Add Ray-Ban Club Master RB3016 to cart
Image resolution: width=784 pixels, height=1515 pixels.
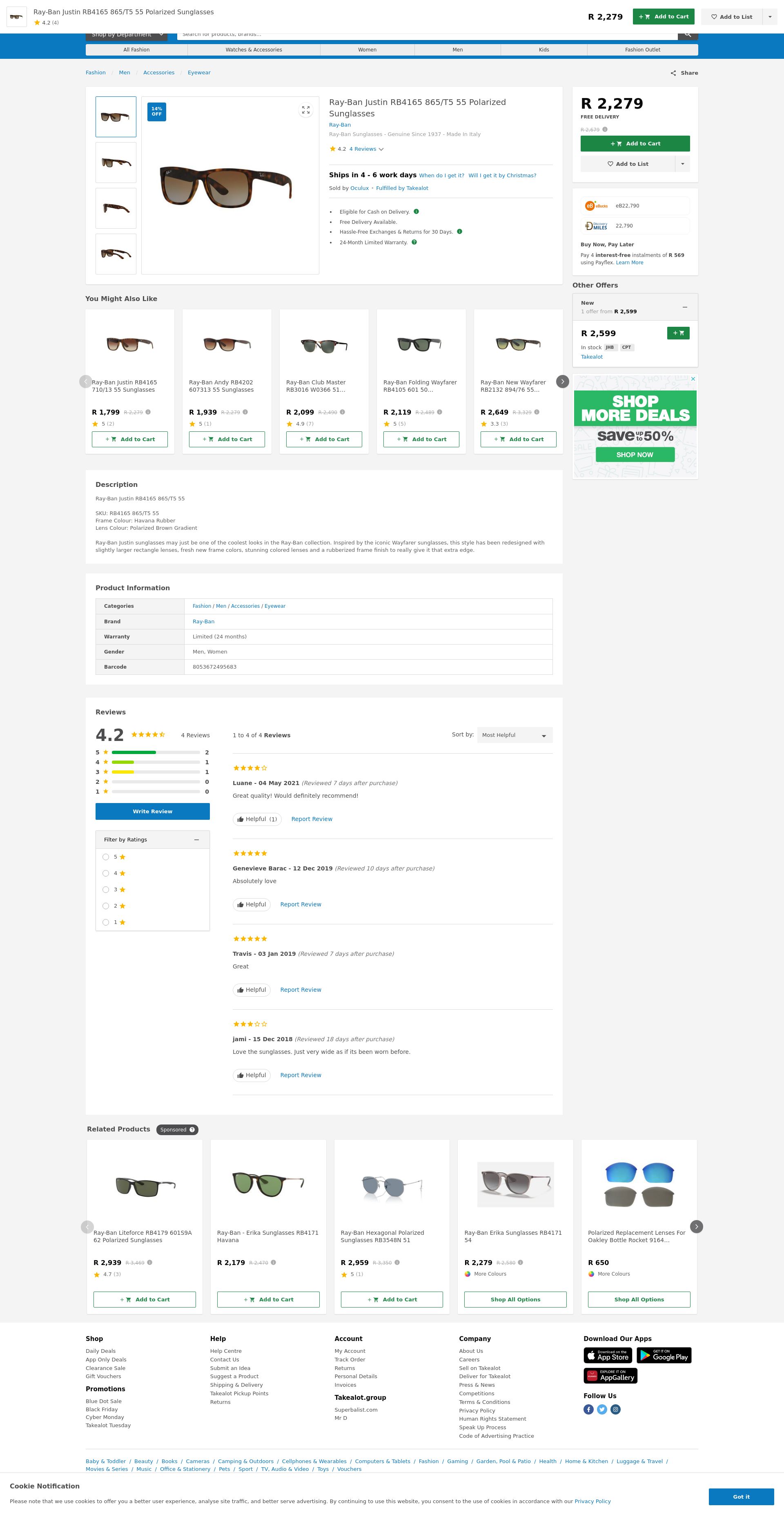pyautogui.click(x=324, y=440)
